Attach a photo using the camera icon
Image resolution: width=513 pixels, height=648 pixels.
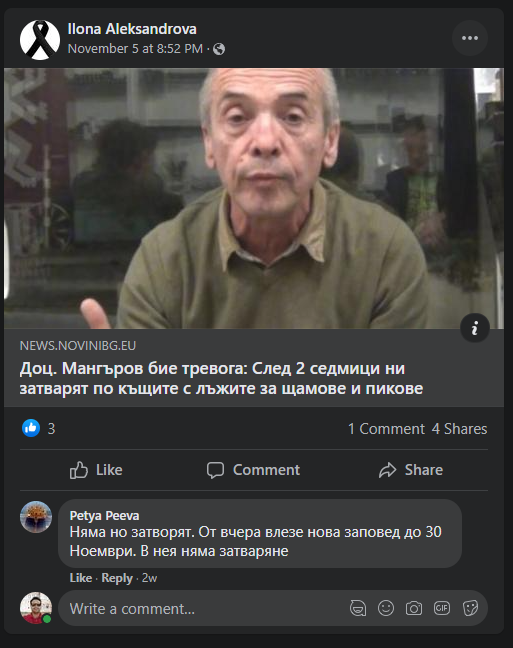414,608
